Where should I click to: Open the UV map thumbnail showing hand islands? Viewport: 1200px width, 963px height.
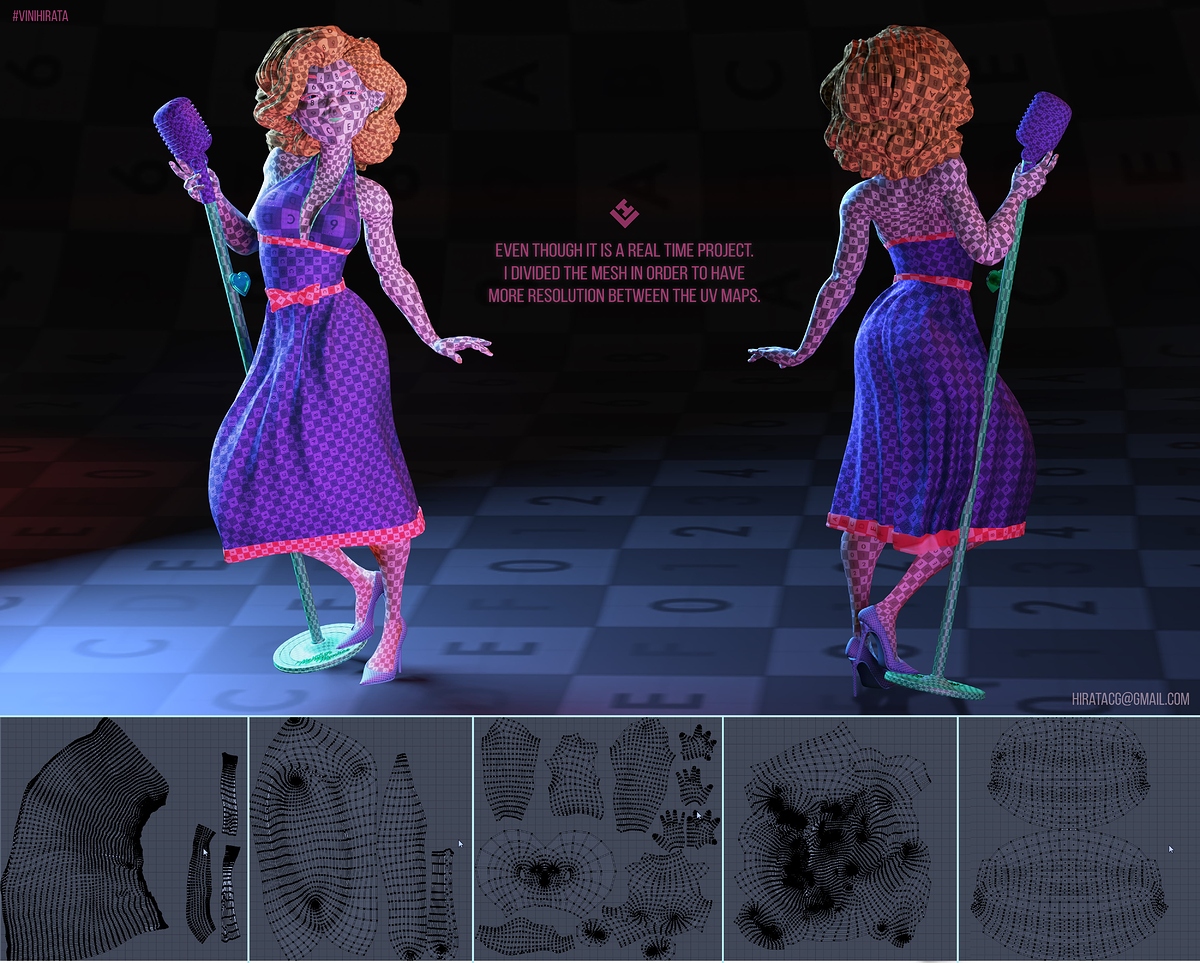click(x=598, y=838)
